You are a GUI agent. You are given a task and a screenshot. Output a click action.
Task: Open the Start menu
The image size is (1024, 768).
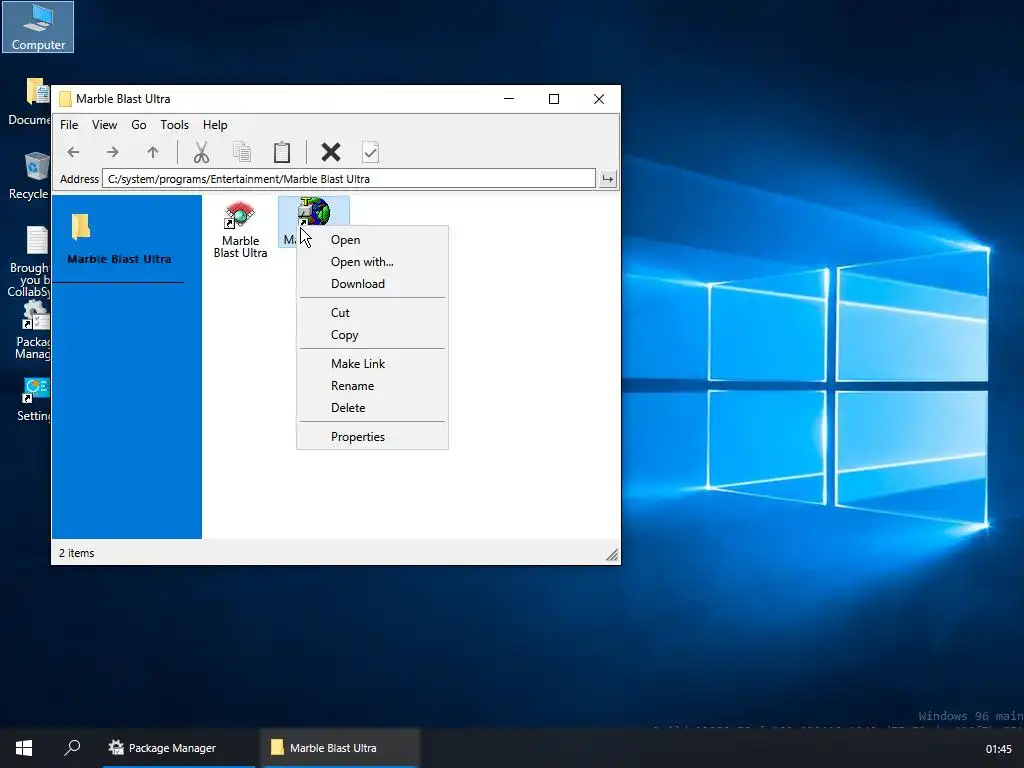coord(24,748)
